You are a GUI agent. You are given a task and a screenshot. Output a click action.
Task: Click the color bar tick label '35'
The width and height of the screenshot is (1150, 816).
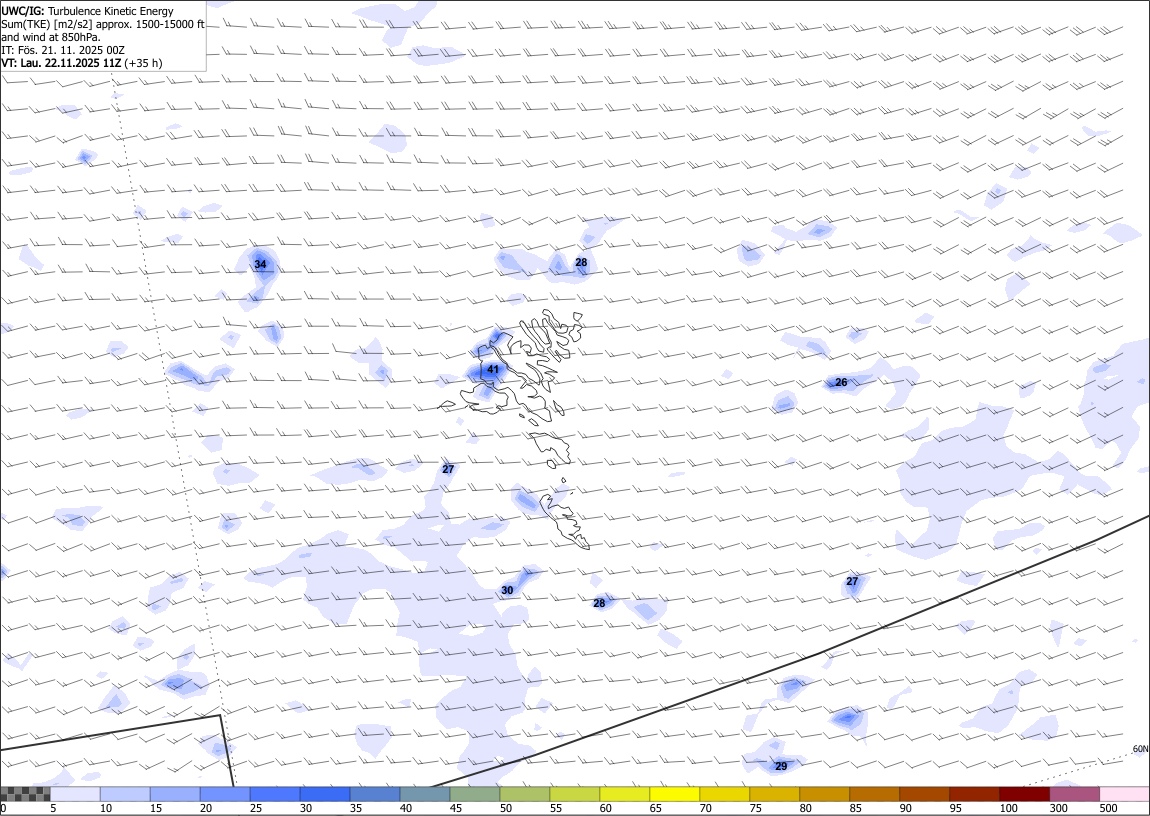pyautogui.click(x=356, y=809)
